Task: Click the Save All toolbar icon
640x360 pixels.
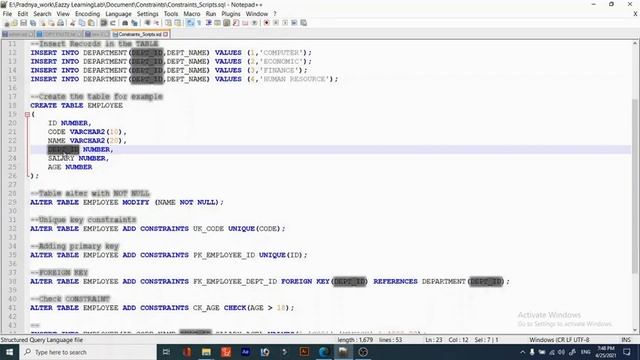Action: tap(33, 23)
